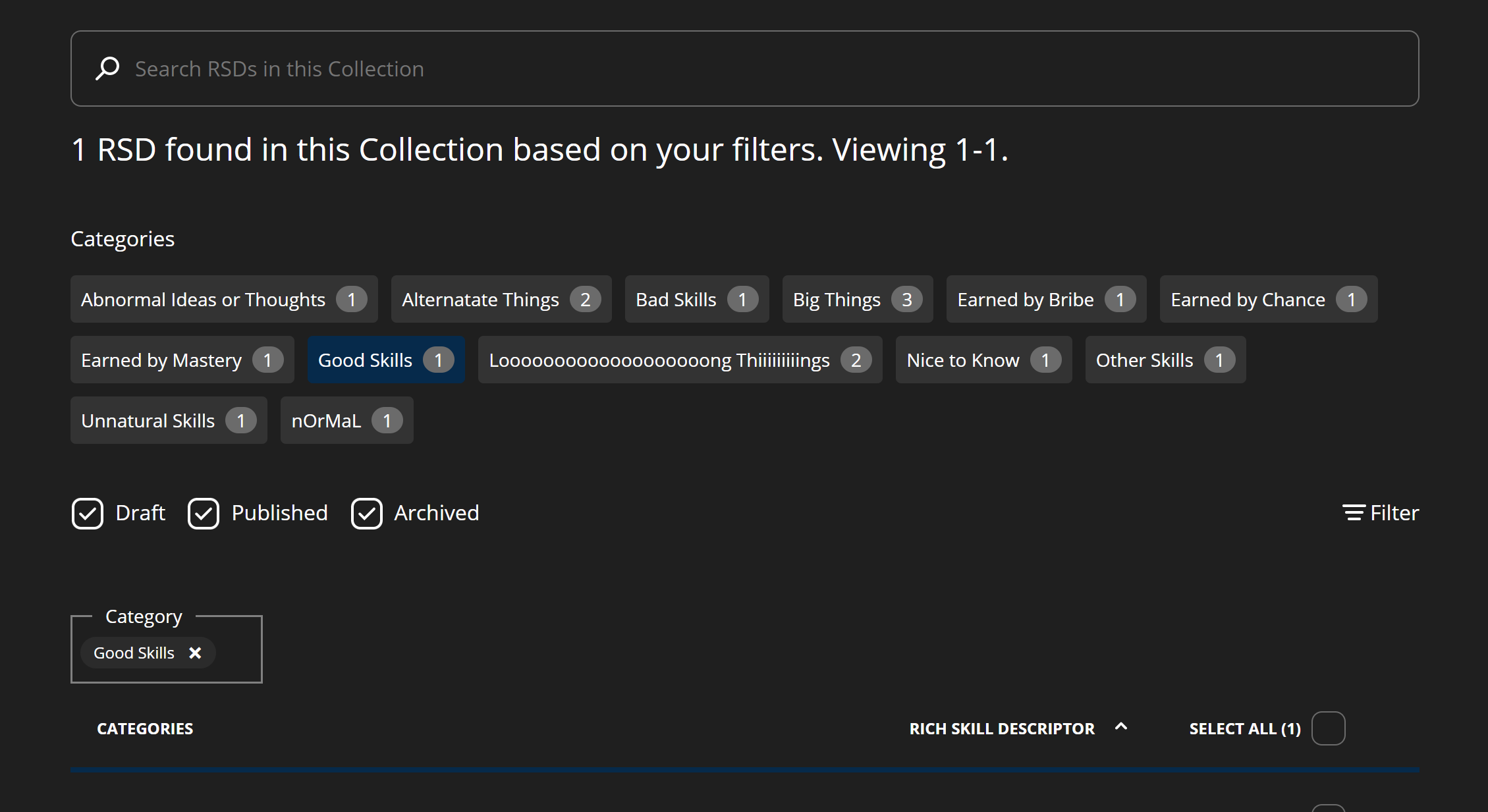Pick the Earned by Chance category
Image resolution: width=1488 pixels, height=812 pixels.
[x=1268, y=300]
